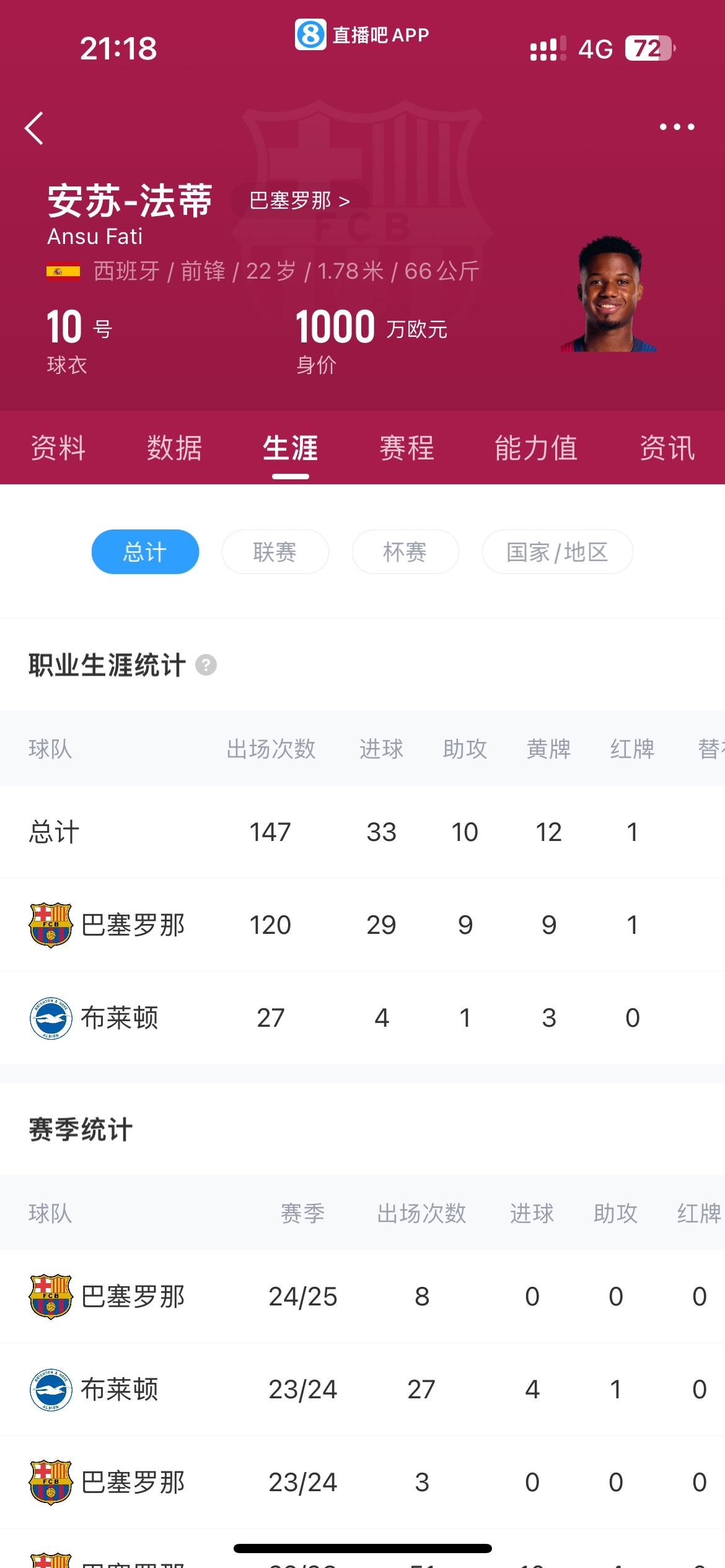
Task: Open the 直播吧 APP logo at top
Action: point(362,35)
